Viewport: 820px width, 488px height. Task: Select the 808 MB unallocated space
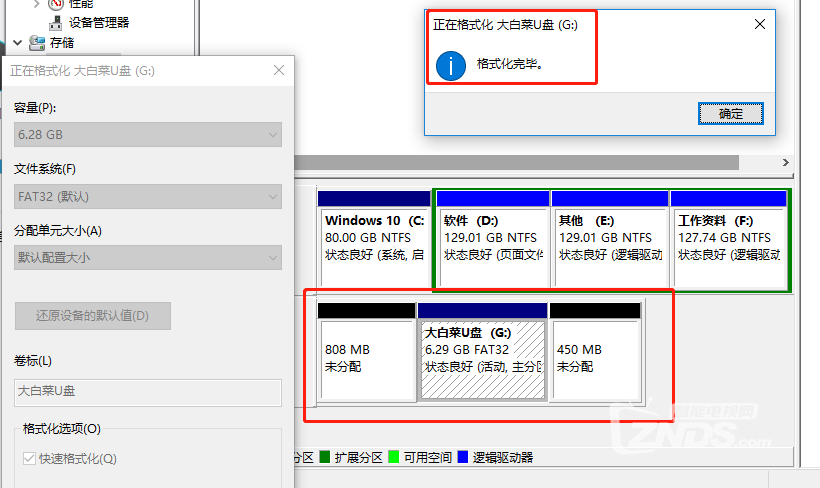[x=367, y=352]
